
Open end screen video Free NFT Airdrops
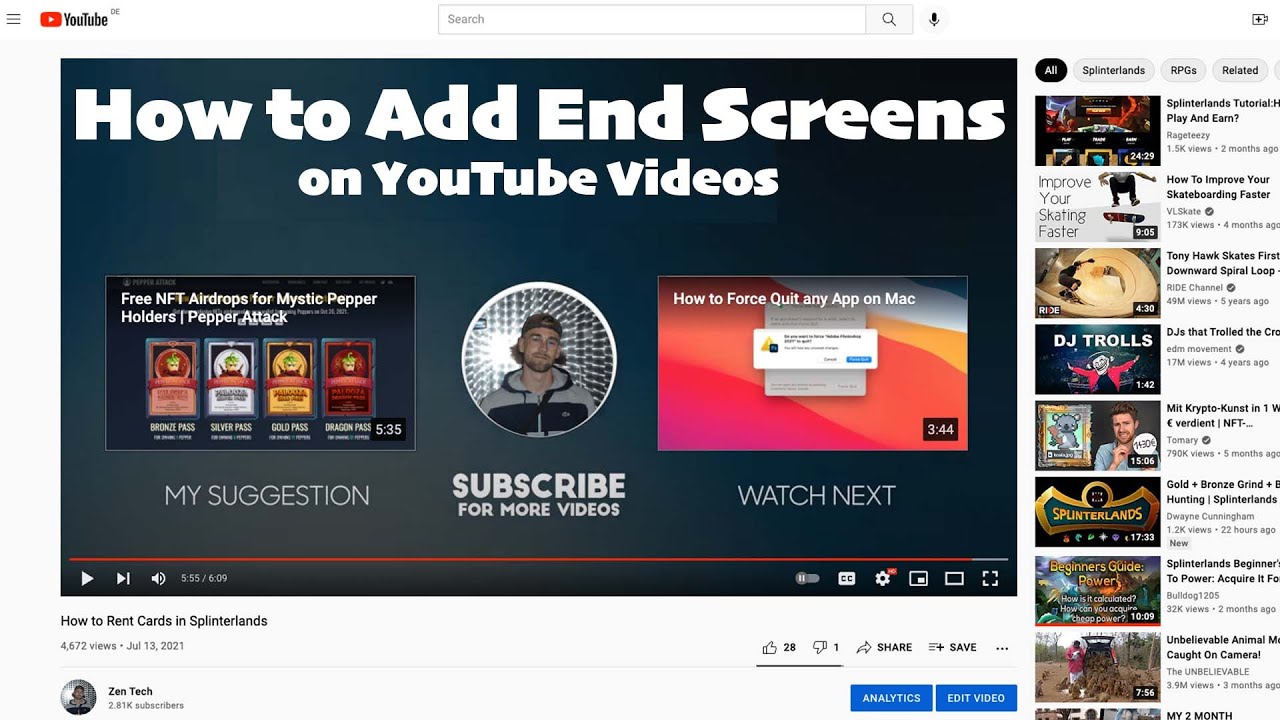click(260, 363)
